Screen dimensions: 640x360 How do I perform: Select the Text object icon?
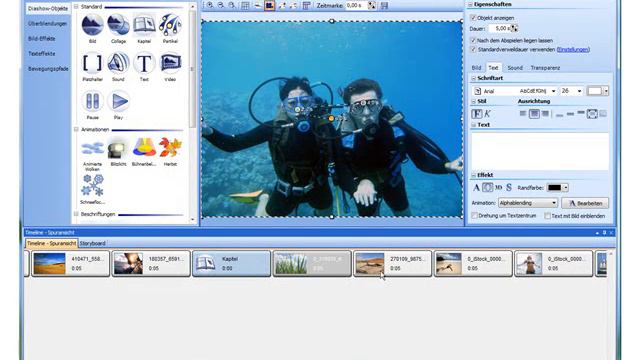[x=144, y=63]
